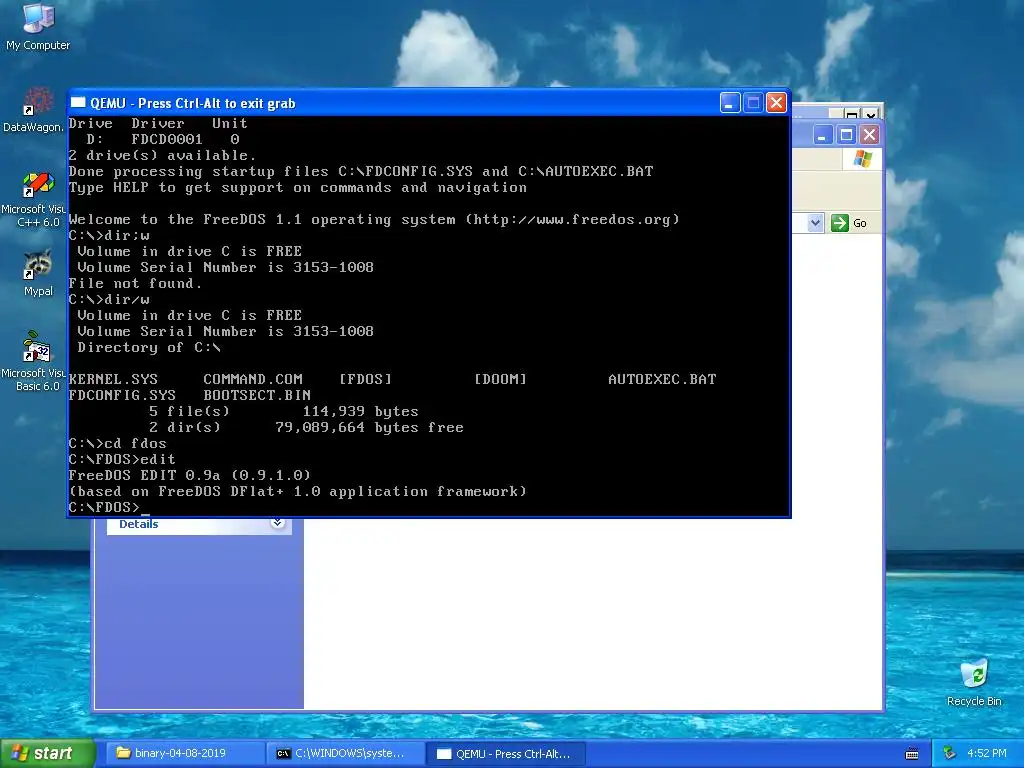Image resolution: width=1024 pixels, height=768 pixels.
Task: Click the Details panel header text
Action: (138, 524)
